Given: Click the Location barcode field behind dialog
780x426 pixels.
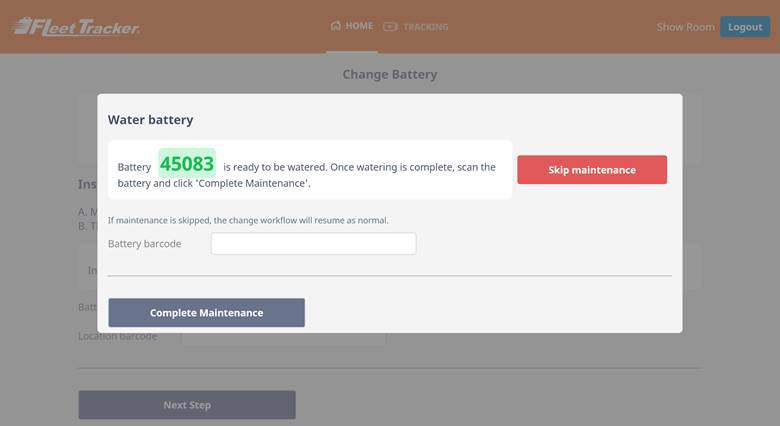Looking at the screenshot, I should 283,340.
